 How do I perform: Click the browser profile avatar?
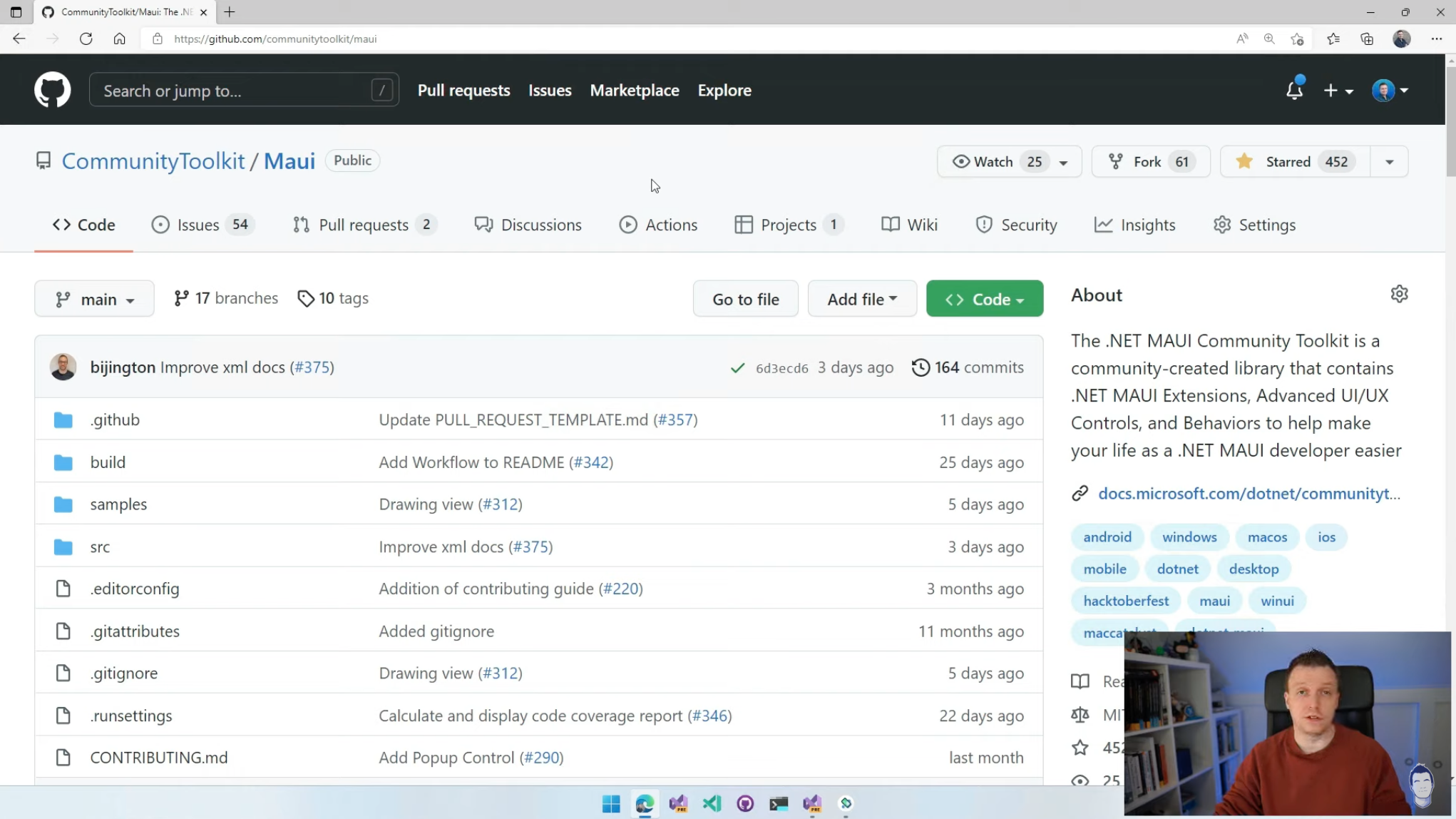[x=1401, y=39]
